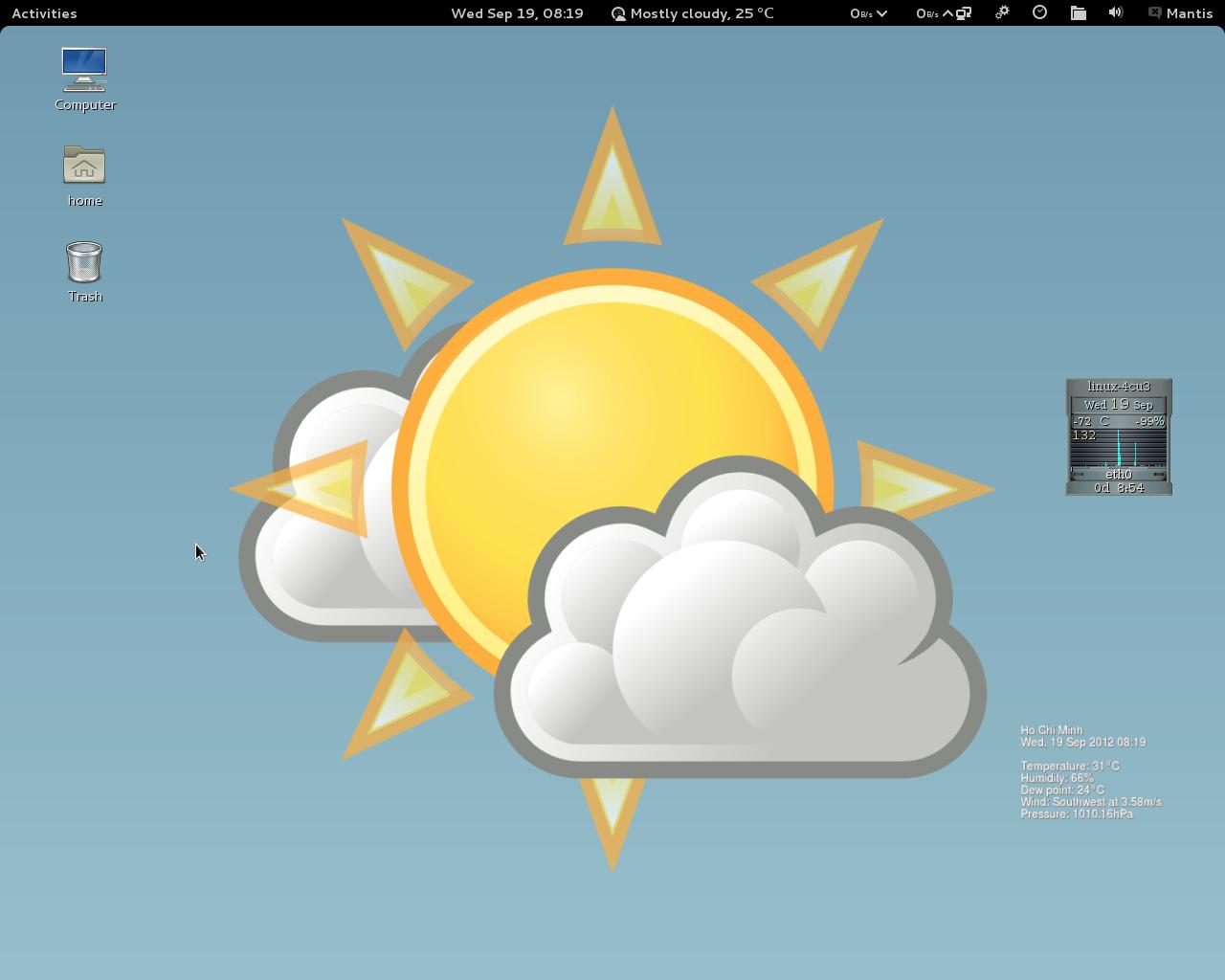Screen dimensions: 1225x980
Task: Click the upload speed indicator with up arrow
Action: click(x=934, y=13)
